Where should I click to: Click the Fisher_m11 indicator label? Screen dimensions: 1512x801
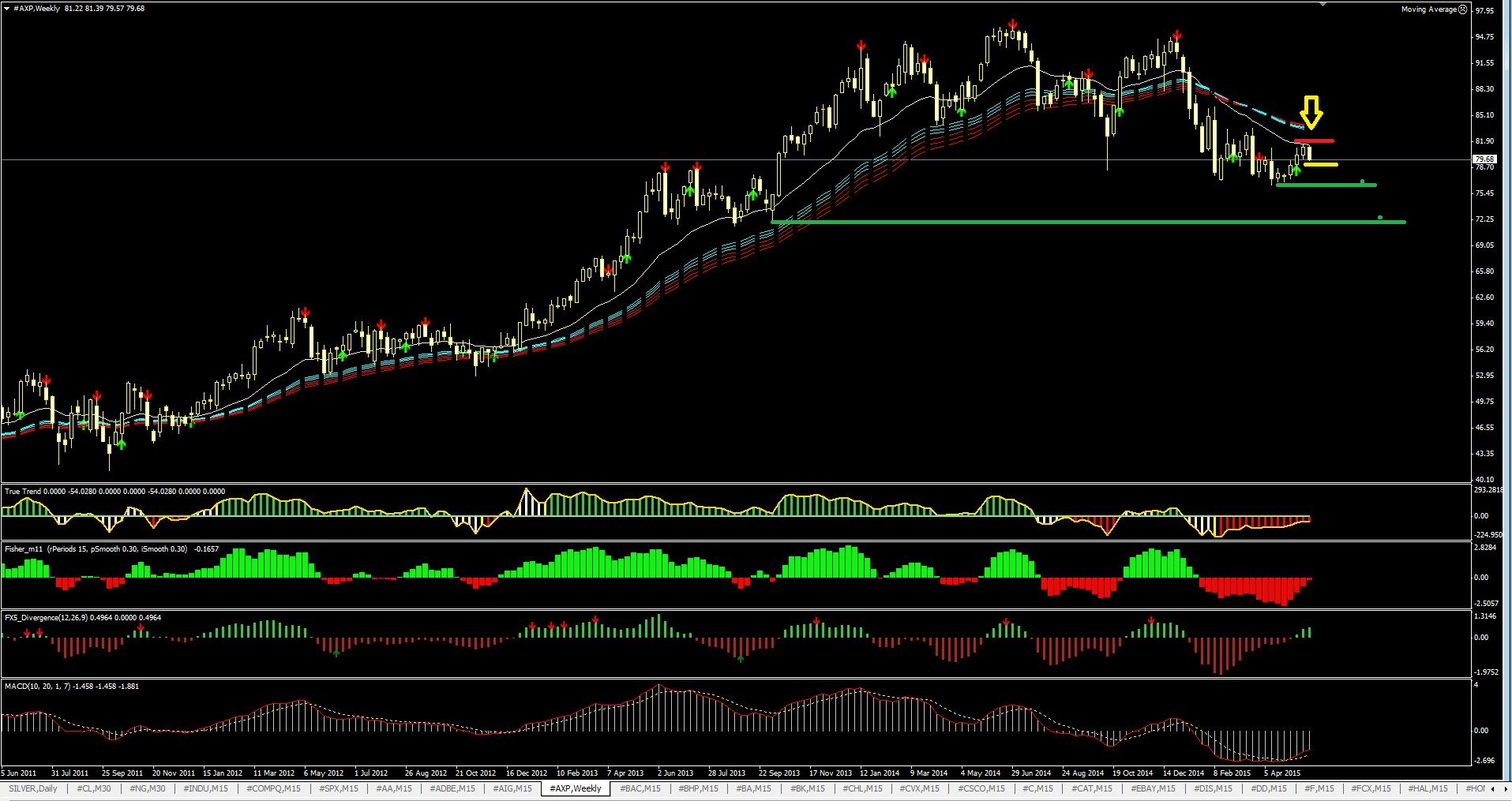(x=111, y=548)
